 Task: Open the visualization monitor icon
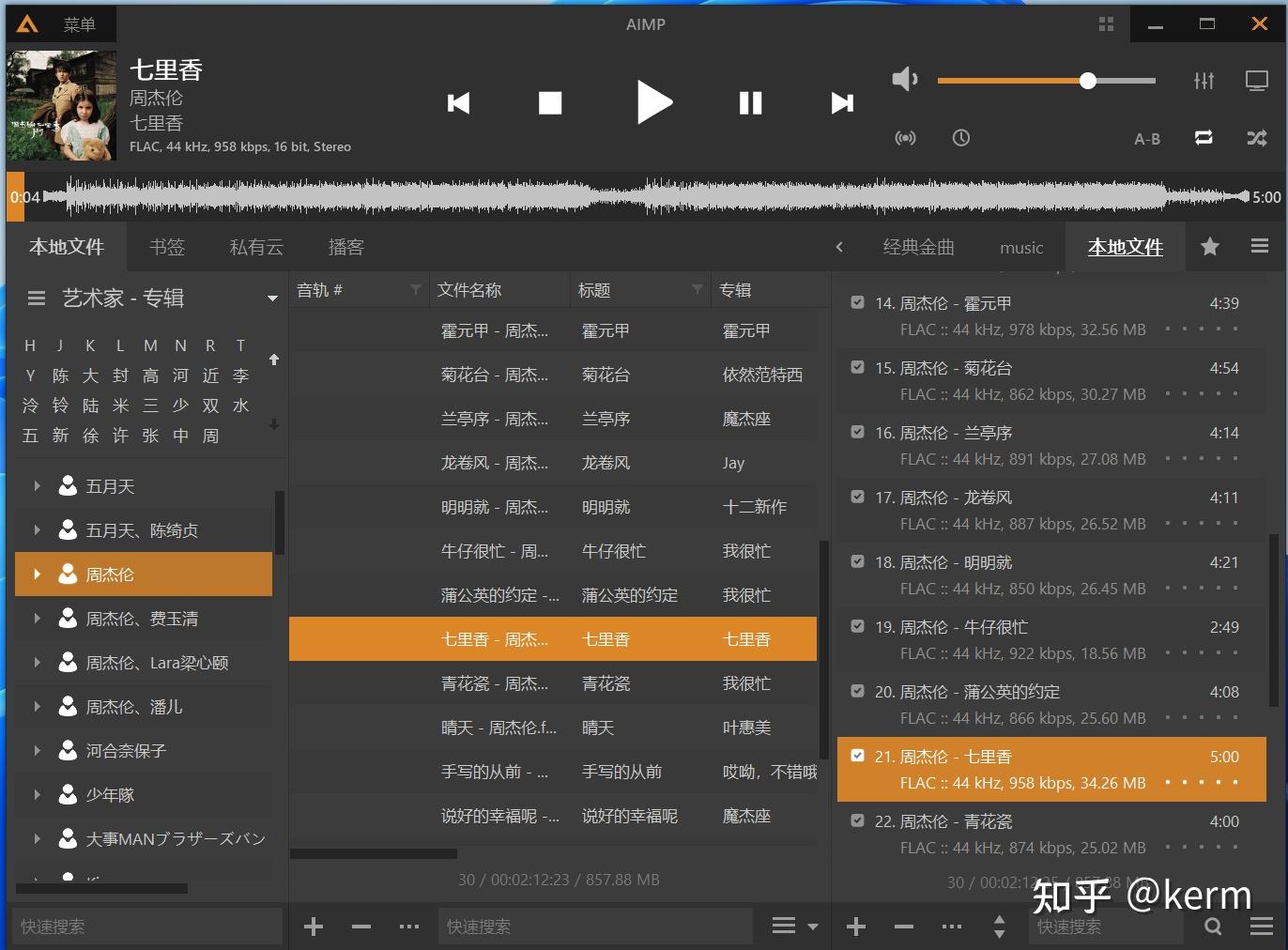click(x=1257, y=81)
